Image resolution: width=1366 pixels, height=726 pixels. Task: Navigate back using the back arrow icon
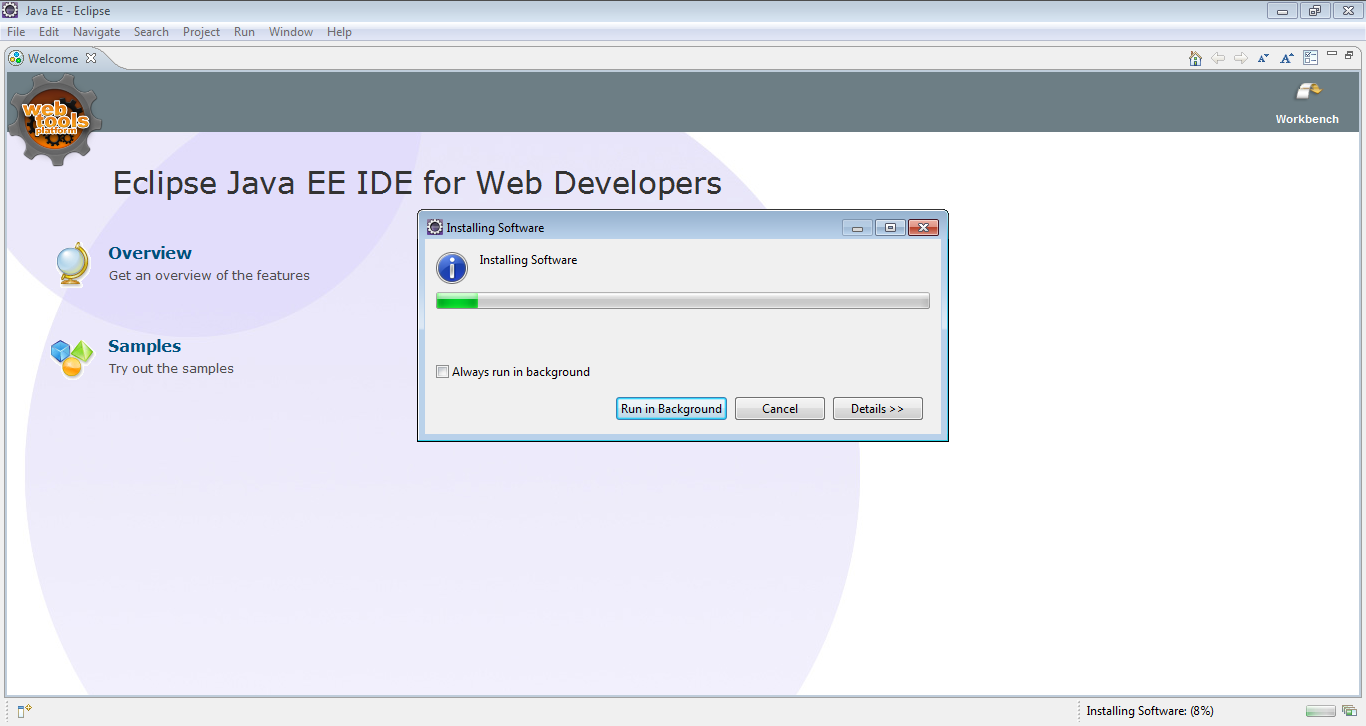tap(1218, 58)
